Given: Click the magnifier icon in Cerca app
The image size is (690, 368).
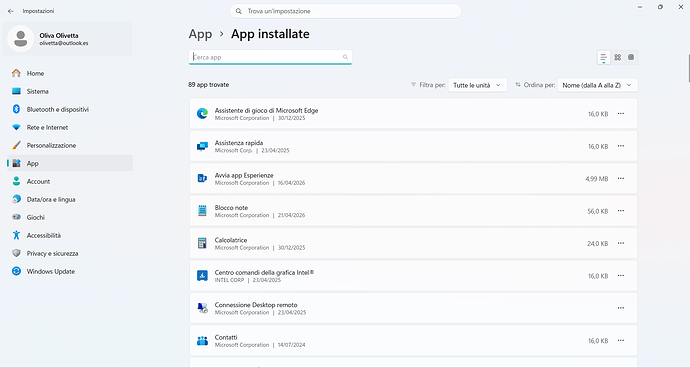Looking at the screenshot, I should point(345,57).
